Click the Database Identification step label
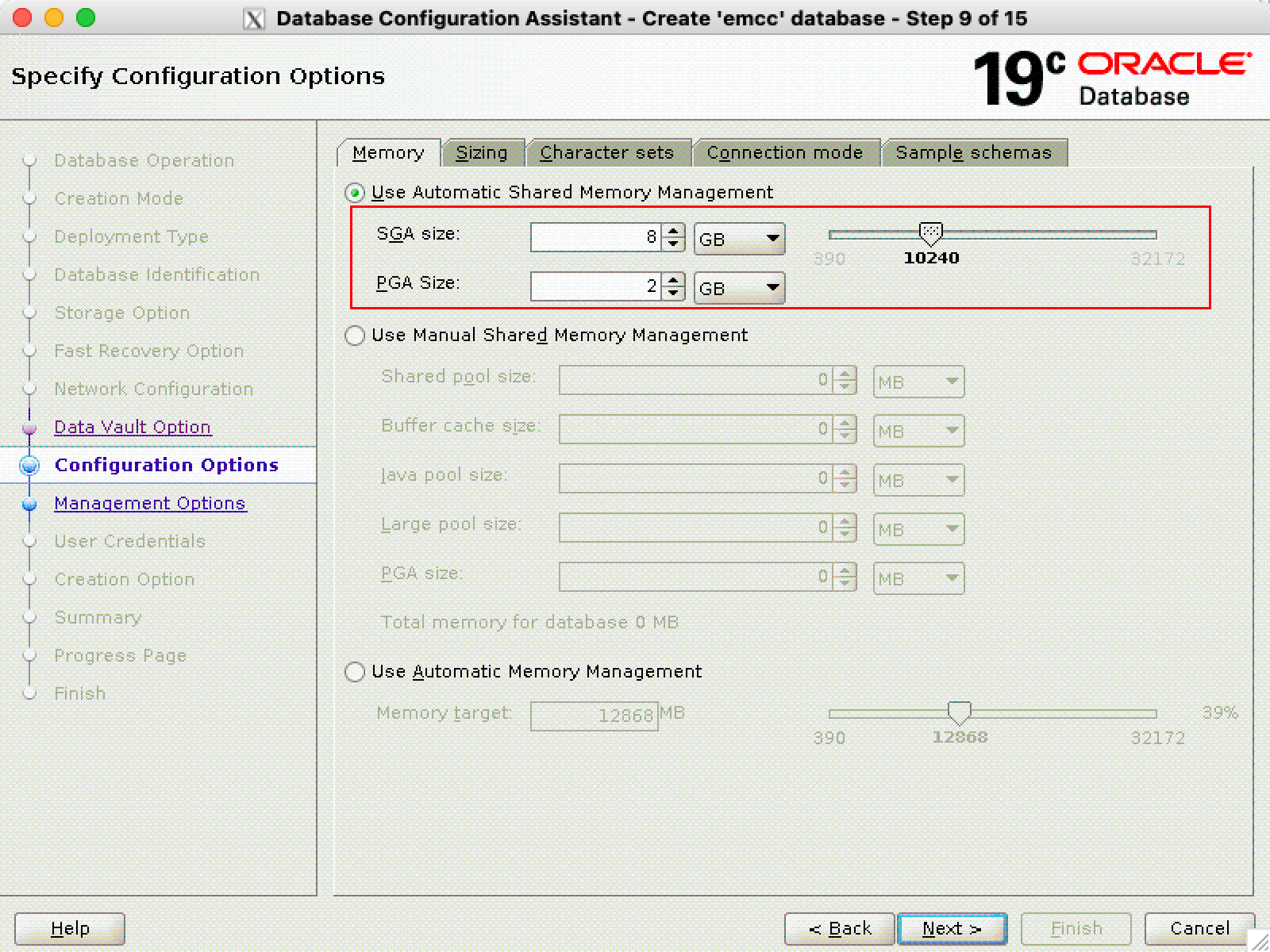Viewport: 1270px width, 952px height. point(157,274)
